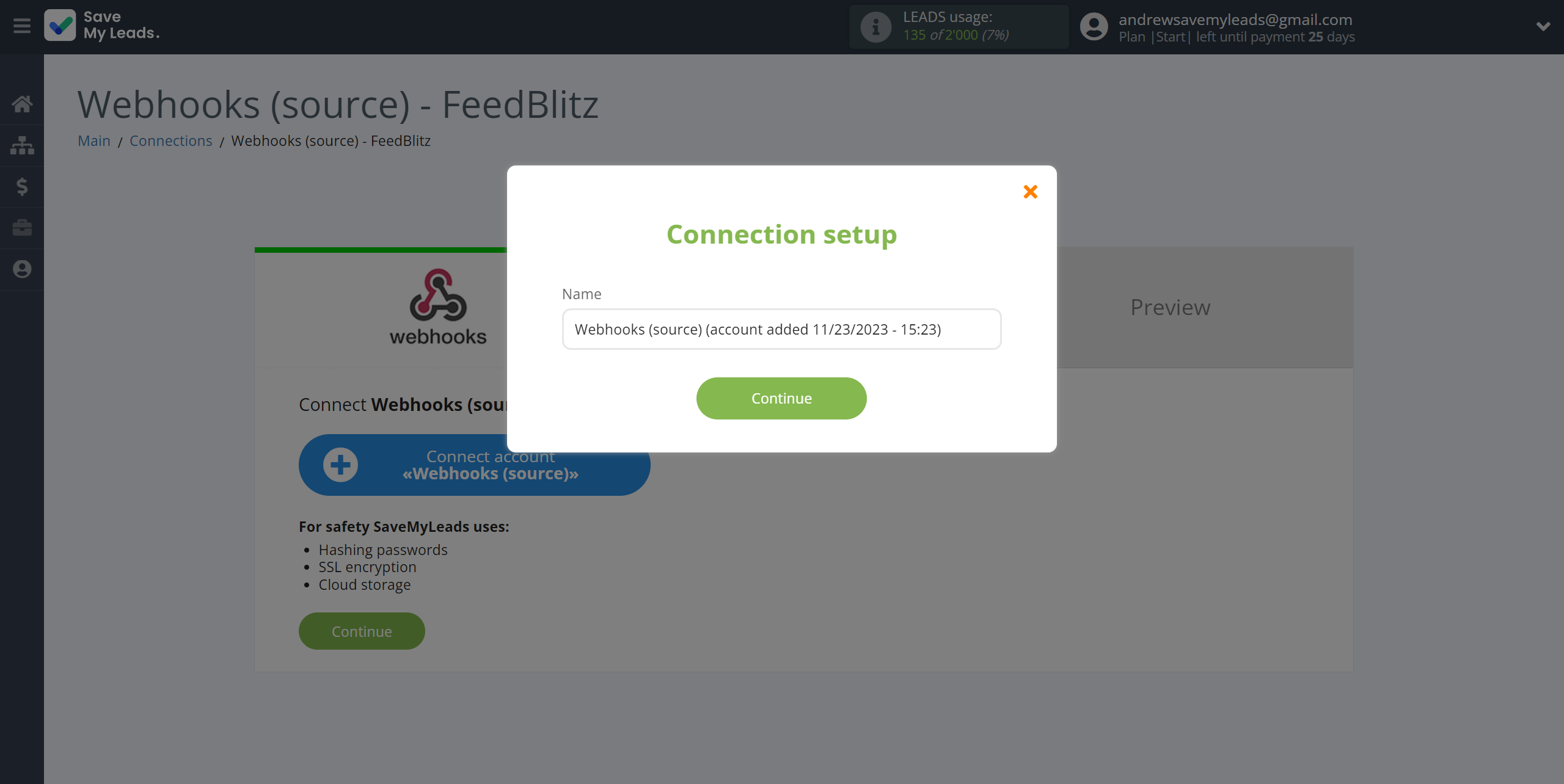This screenshot has height=784, width=1564.
Task: Click the LEADS usage progress indicator
Action: tap(957, 26)
